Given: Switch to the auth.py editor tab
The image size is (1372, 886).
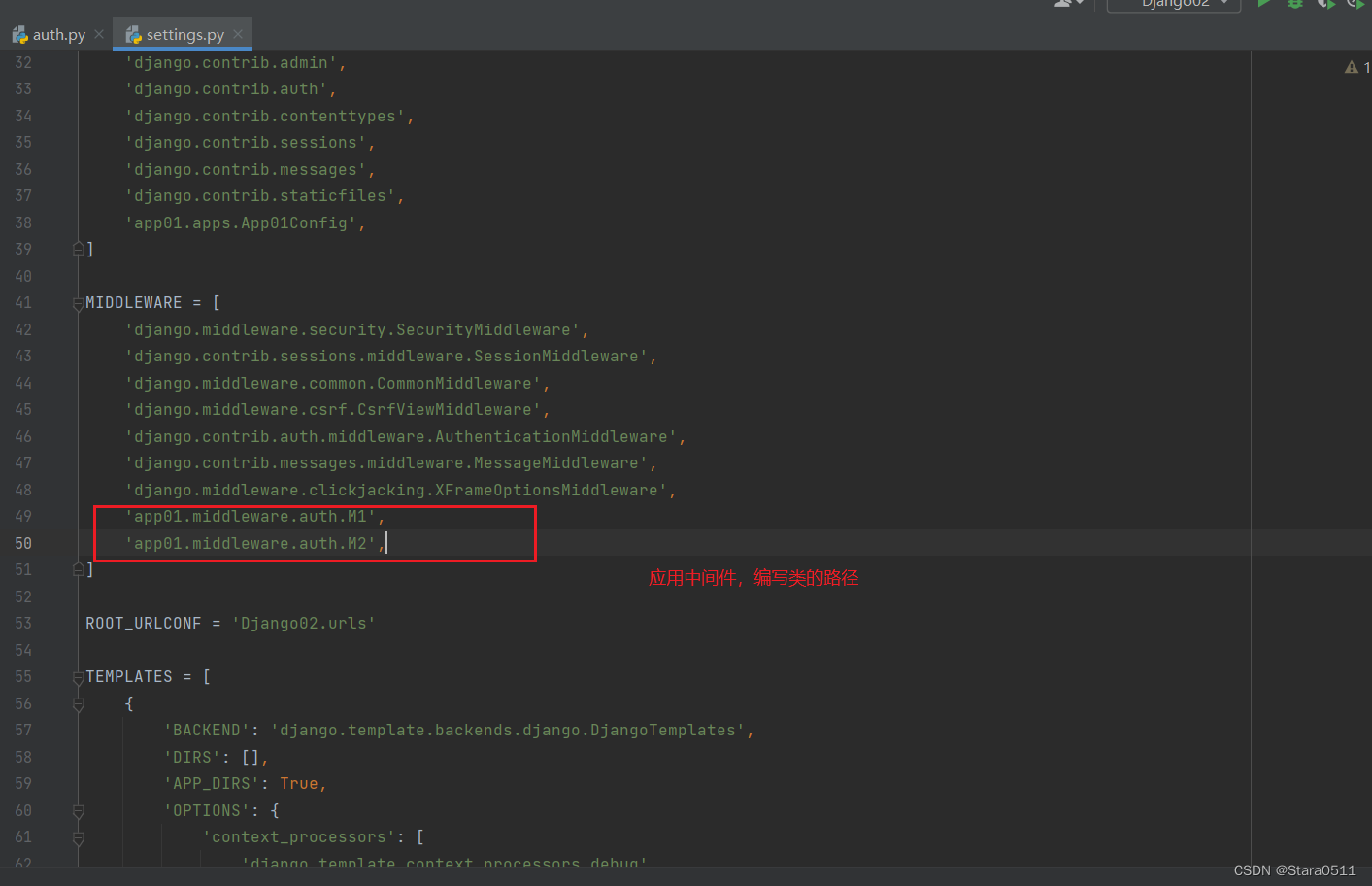Looking at the screenshot, I should (x=58, y=35).
